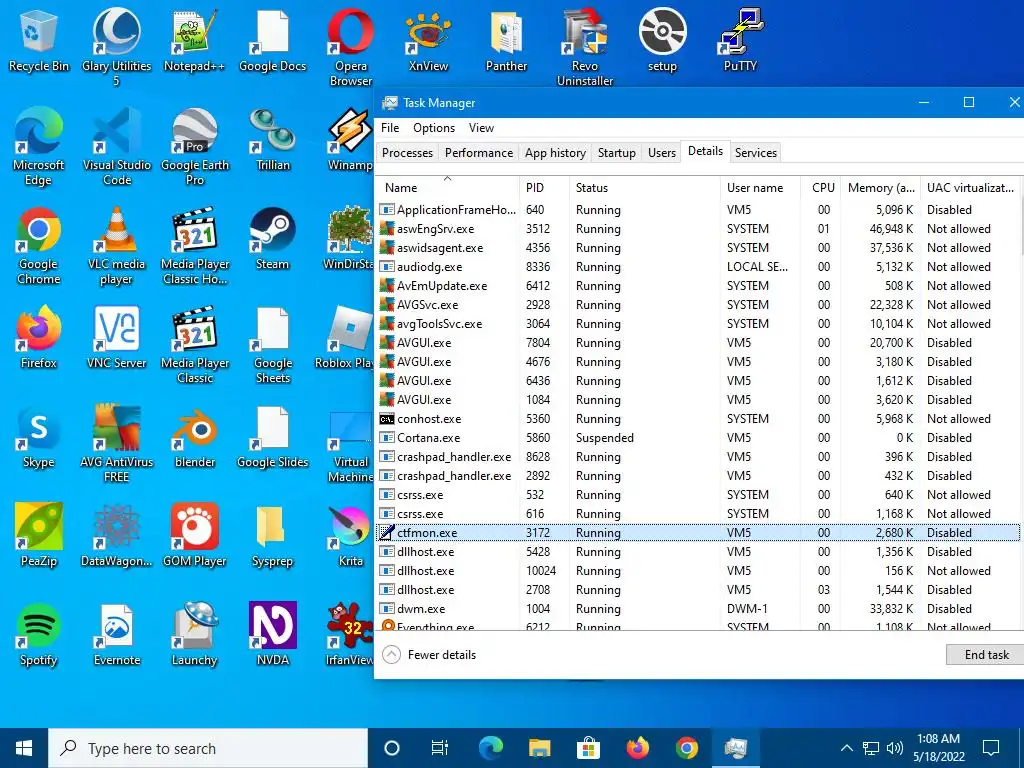Click the VLC media player icon

tap(116, 246)
